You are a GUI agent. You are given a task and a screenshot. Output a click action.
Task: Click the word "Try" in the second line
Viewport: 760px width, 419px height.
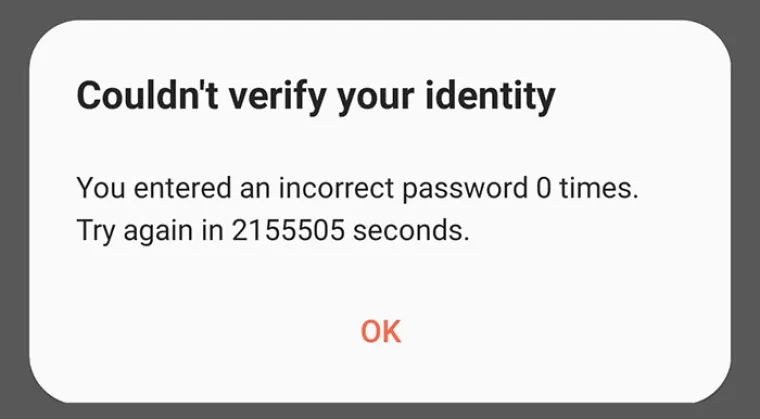coord(96,231)
